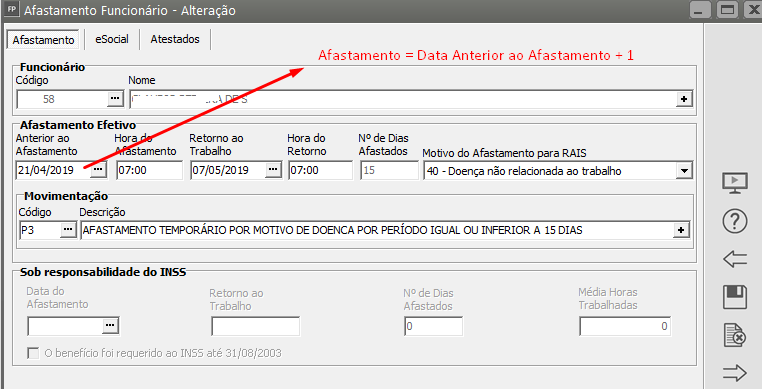762x389 pixels.
Task: Switch to the eSocial tab
Action: [112, 39]
